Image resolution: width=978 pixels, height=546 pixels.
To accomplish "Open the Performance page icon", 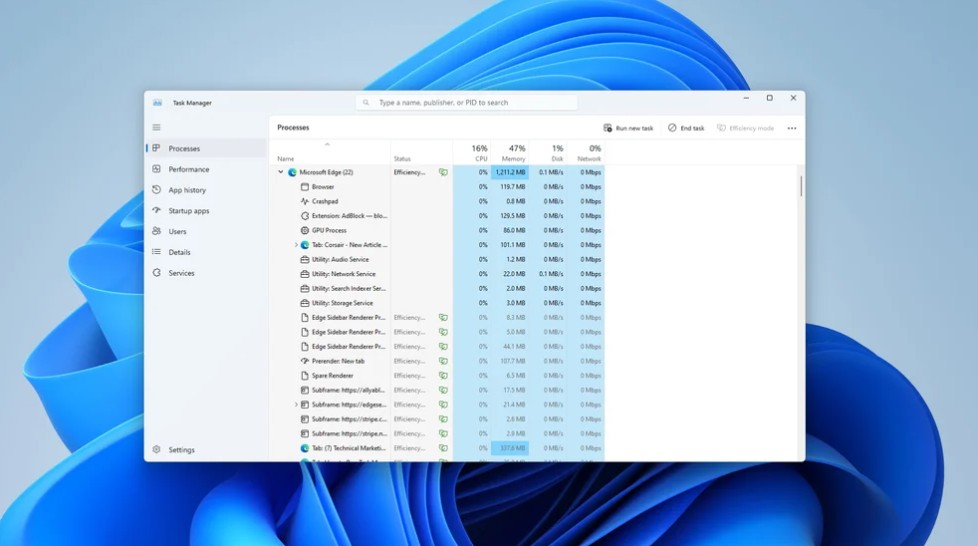I will (157, 169).
